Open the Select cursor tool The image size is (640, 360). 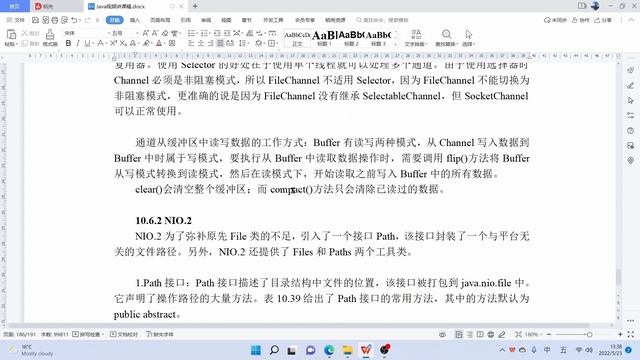point(469,38)
